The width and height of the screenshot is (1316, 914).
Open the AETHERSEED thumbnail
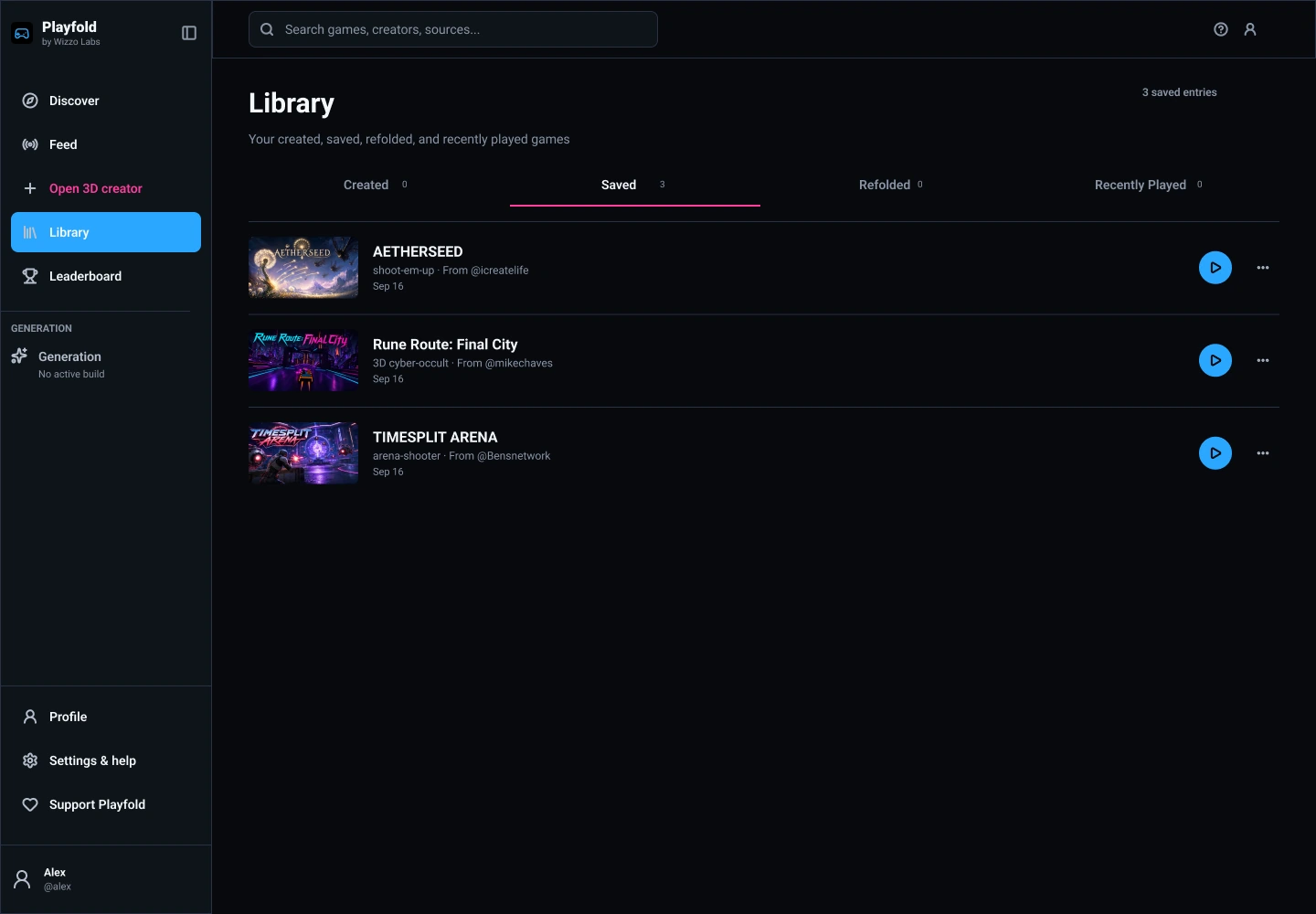coord(303,268)
